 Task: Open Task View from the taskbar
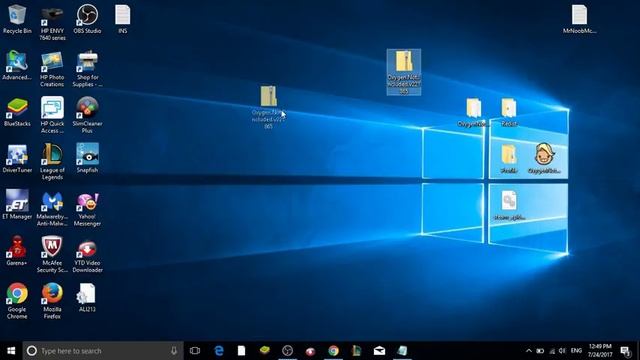click(195, 351)
